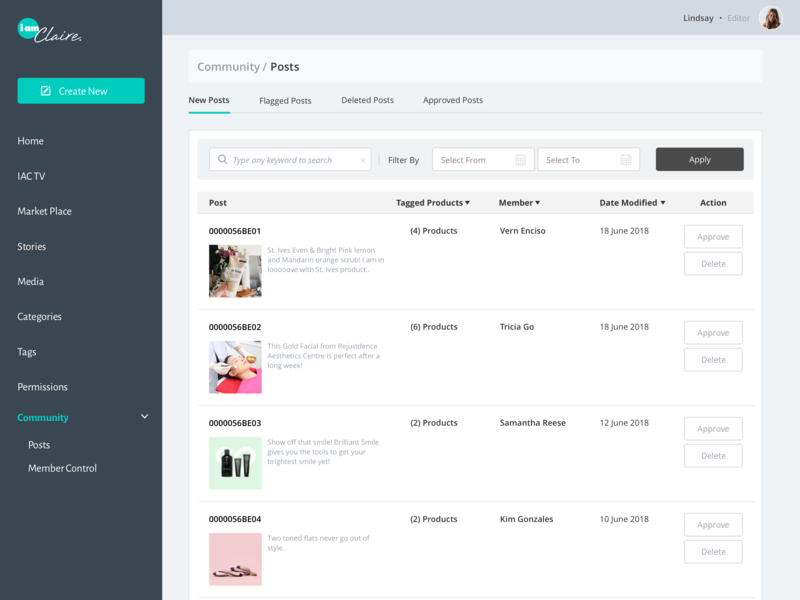Open Lindsay's profile avatar photo
The height and width of the screenshot is (600, 800).
770,17
